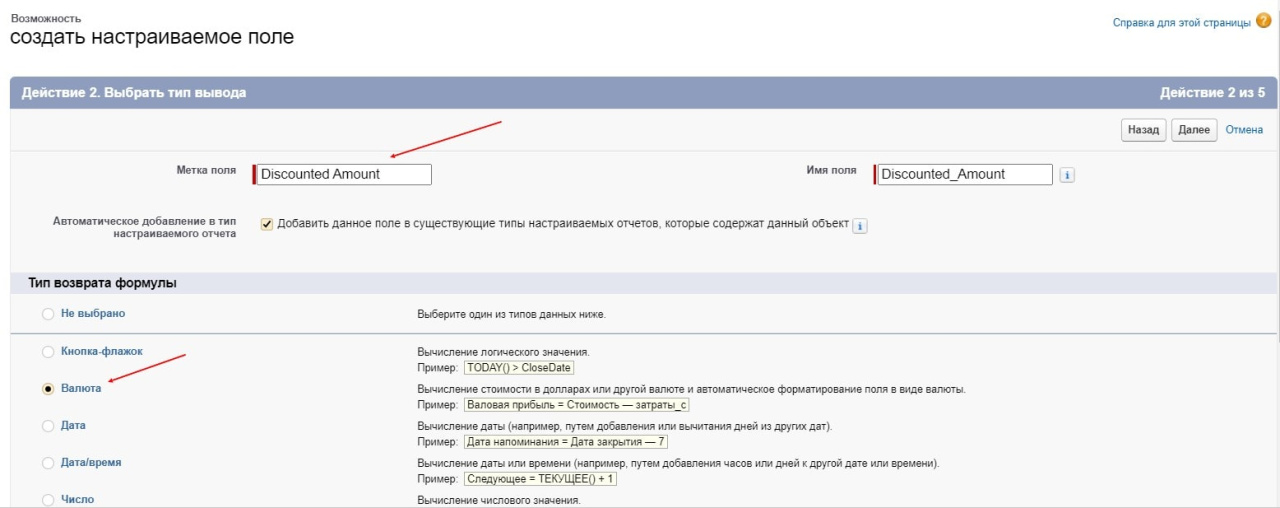Select the Дата/время radio button
Image resolution: width=1280 pixels, height=508 pixels.
(x=48, y=463)
